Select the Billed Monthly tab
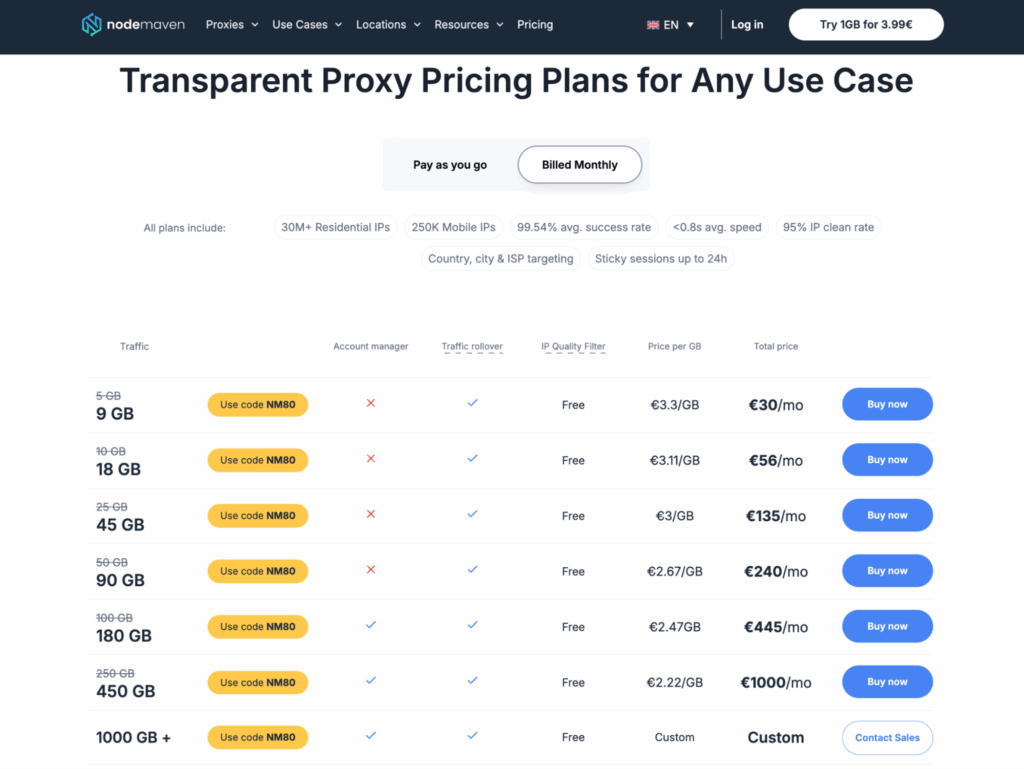 pos(579,164)
